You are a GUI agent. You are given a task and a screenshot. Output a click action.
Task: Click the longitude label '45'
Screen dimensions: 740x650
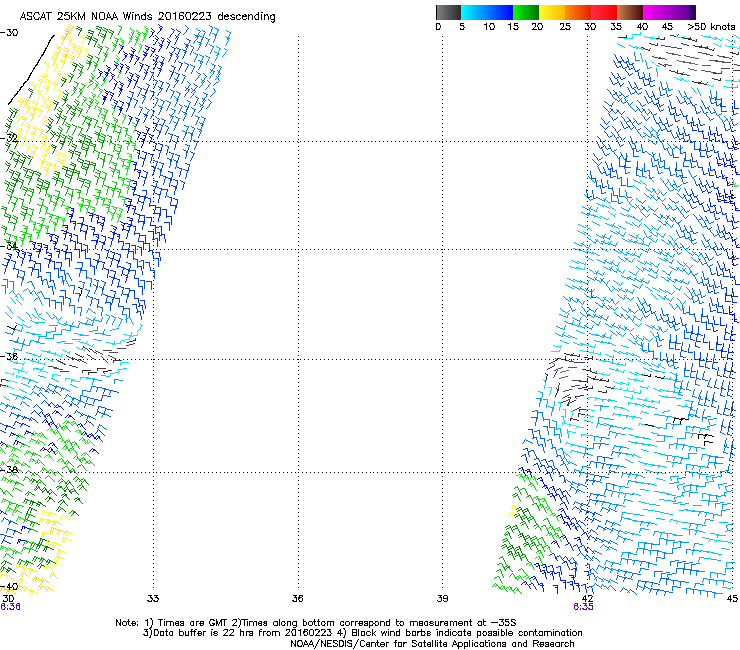click(732, 599)
